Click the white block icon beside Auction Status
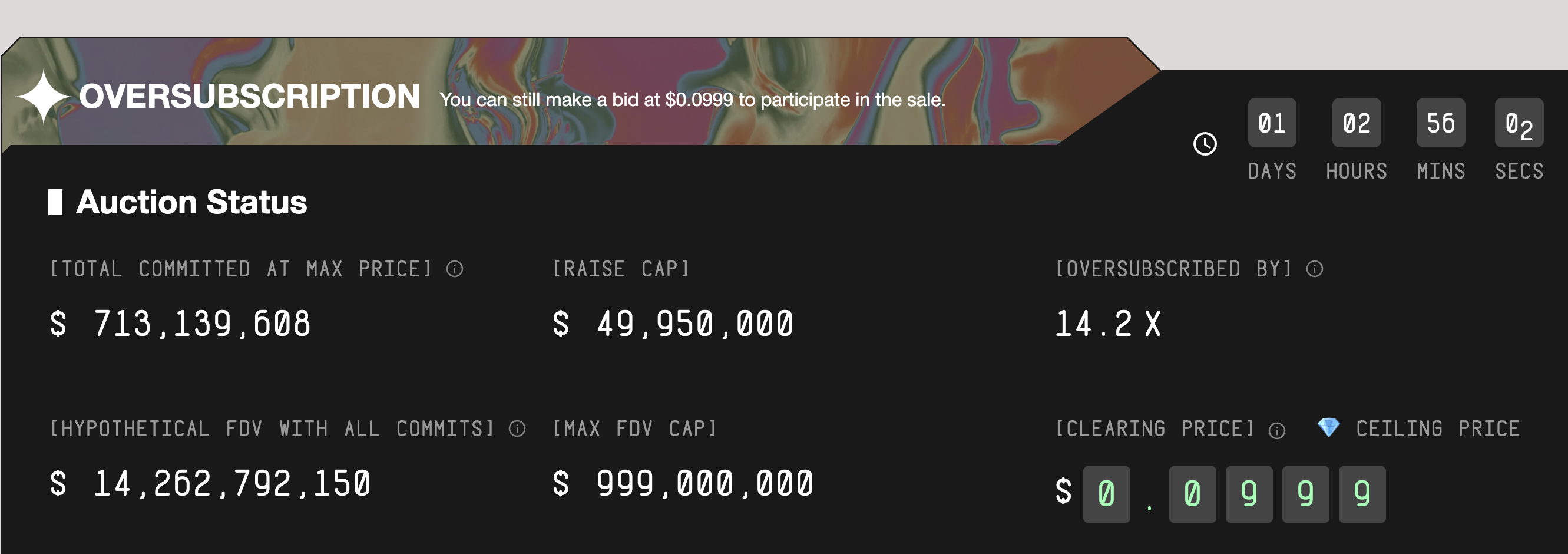The height and width of the screenshot is (554, 1568). [55, 202]
